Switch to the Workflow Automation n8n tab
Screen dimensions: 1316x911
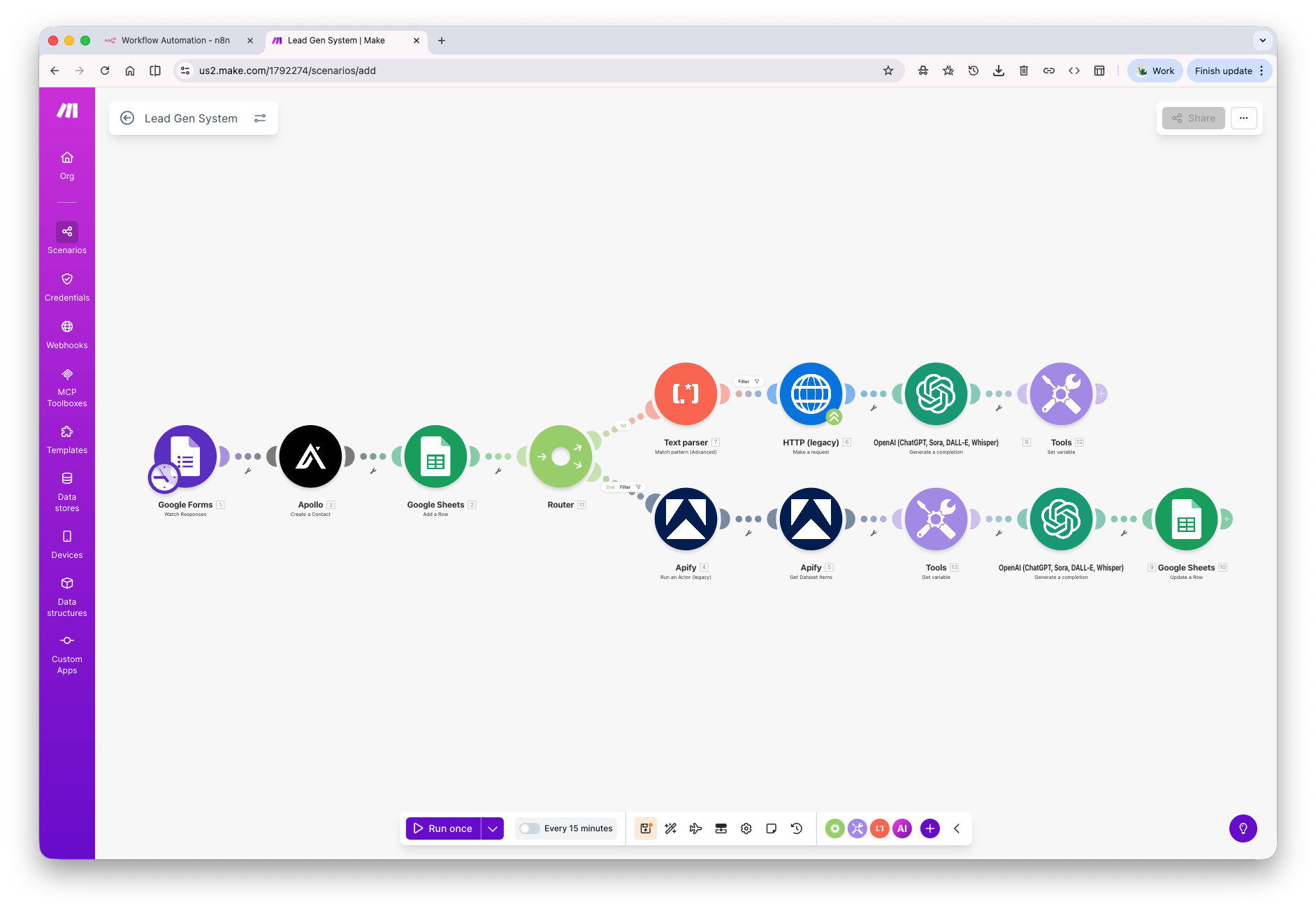(175, 40)
